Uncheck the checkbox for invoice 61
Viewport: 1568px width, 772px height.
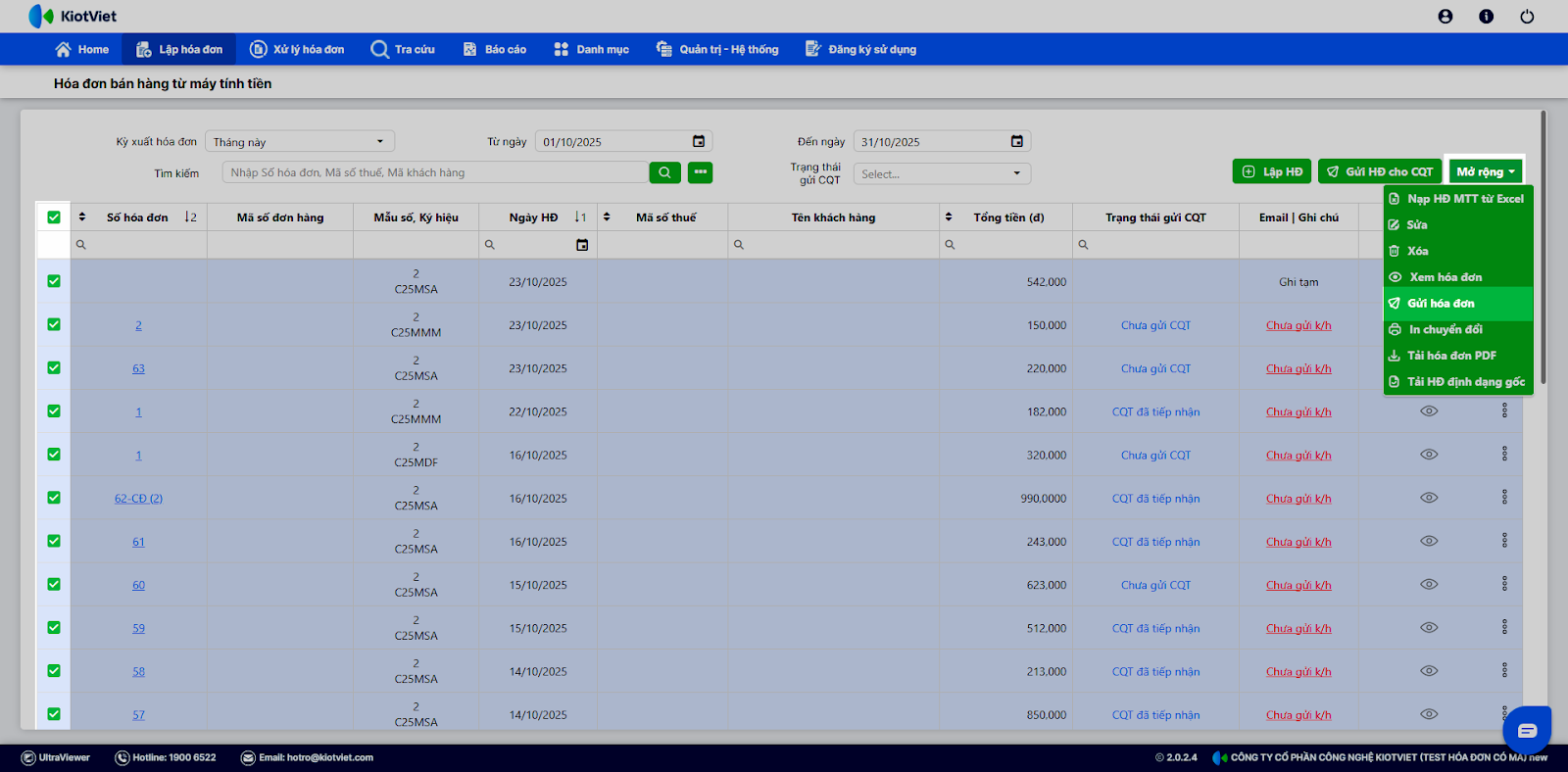[54, 541]
